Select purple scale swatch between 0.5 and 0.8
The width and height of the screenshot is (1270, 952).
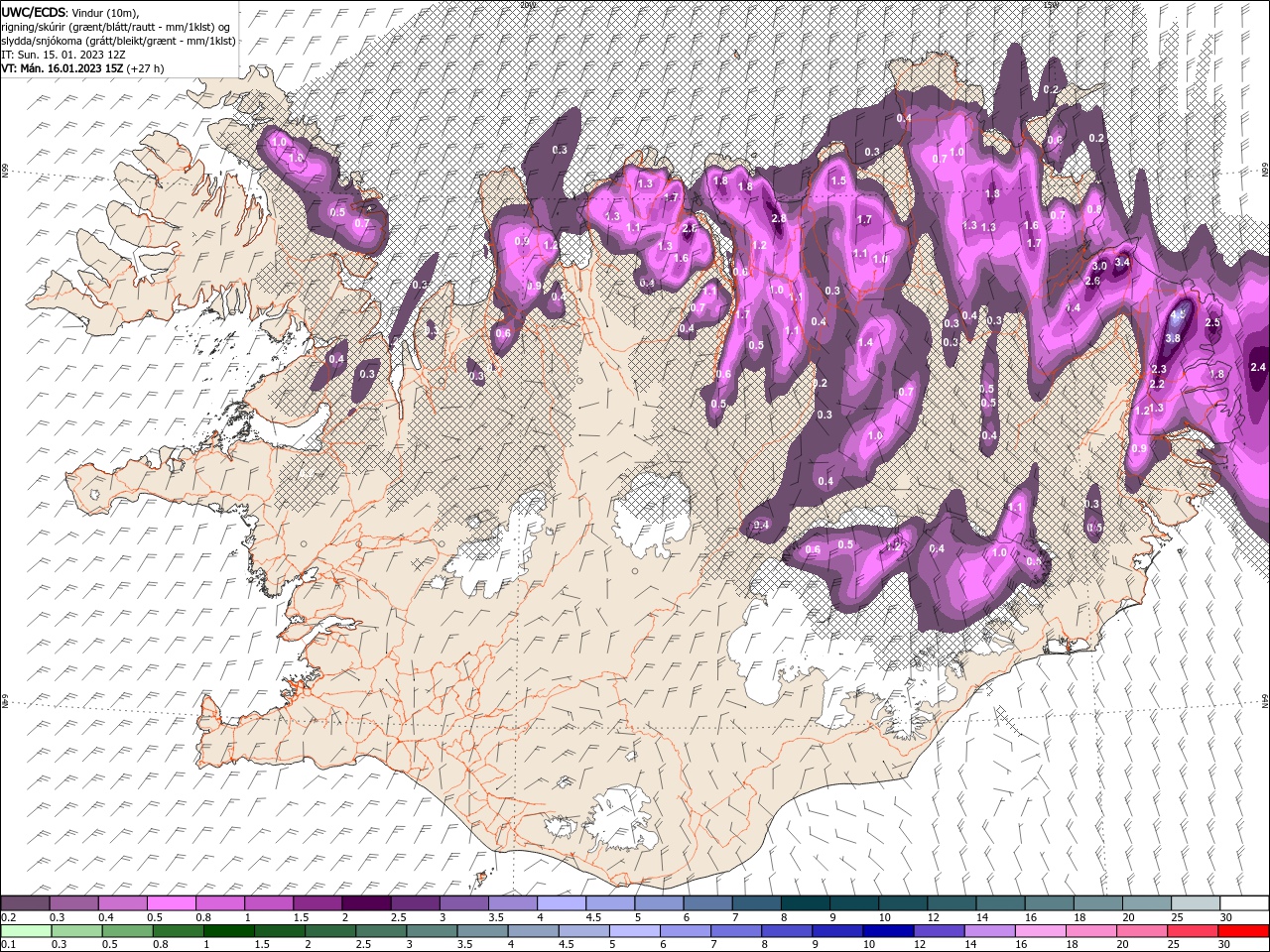click(171, 903)
